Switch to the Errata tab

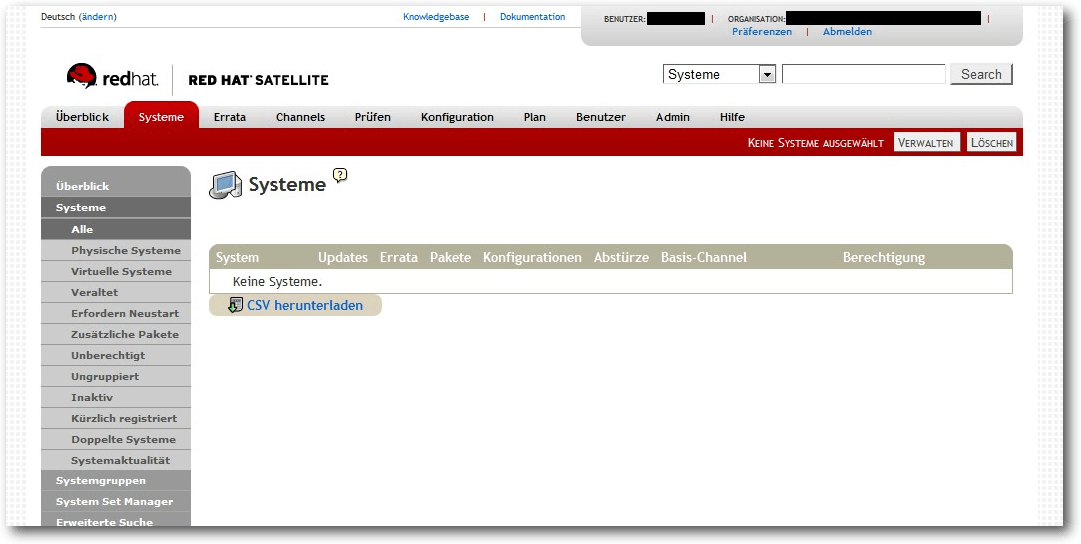[230, 117]
